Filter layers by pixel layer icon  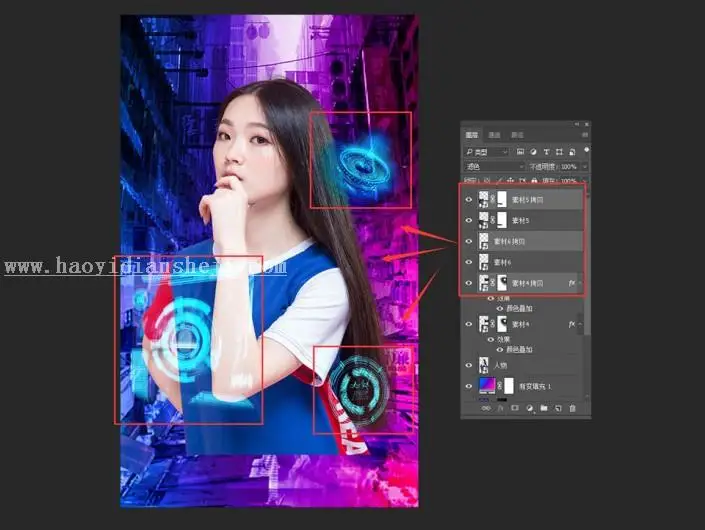pyautogui.click(x=520, y=152)
